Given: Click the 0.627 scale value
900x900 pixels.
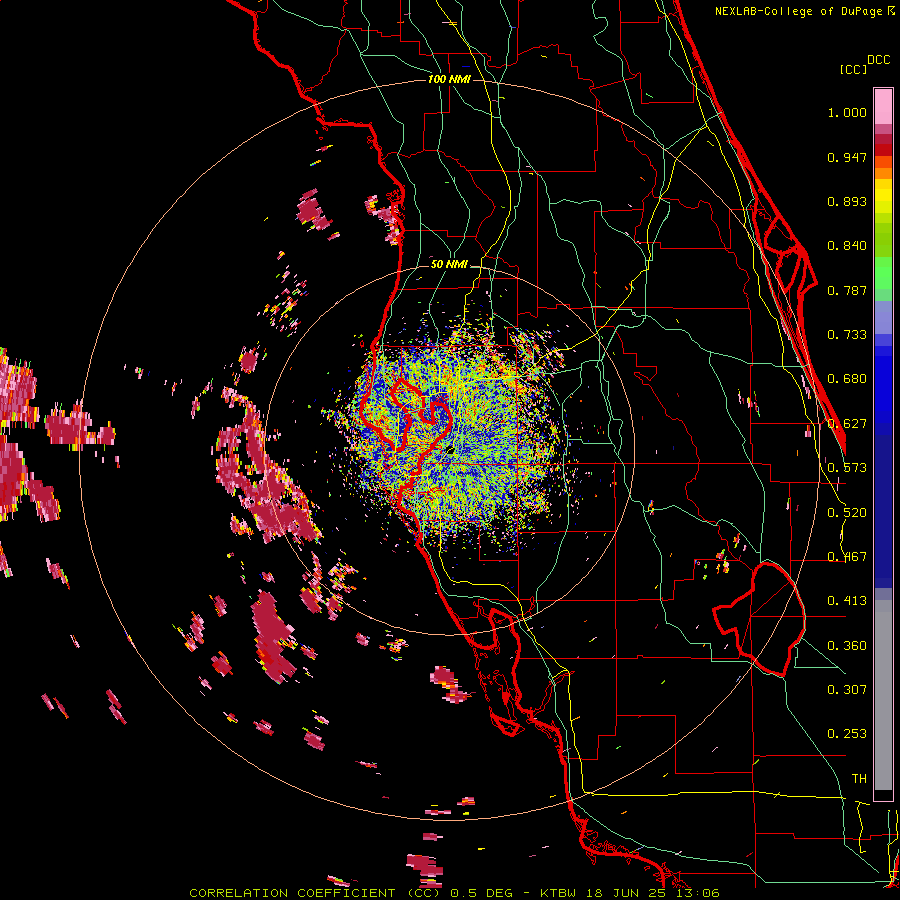Looking at the screenshot, I should (x=847, y=424).
